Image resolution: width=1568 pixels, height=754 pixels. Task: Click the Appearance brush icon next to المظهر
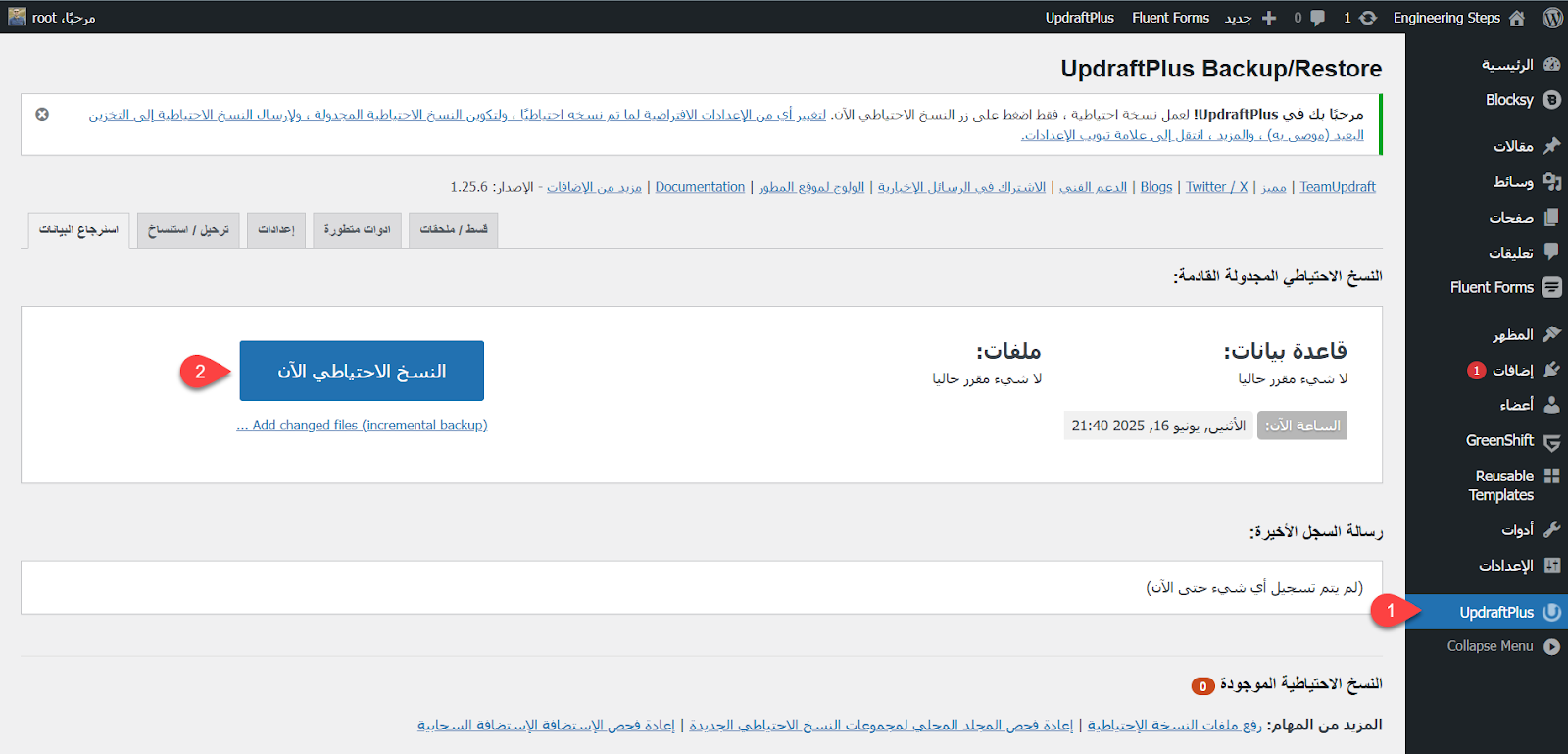[1551, 334]
